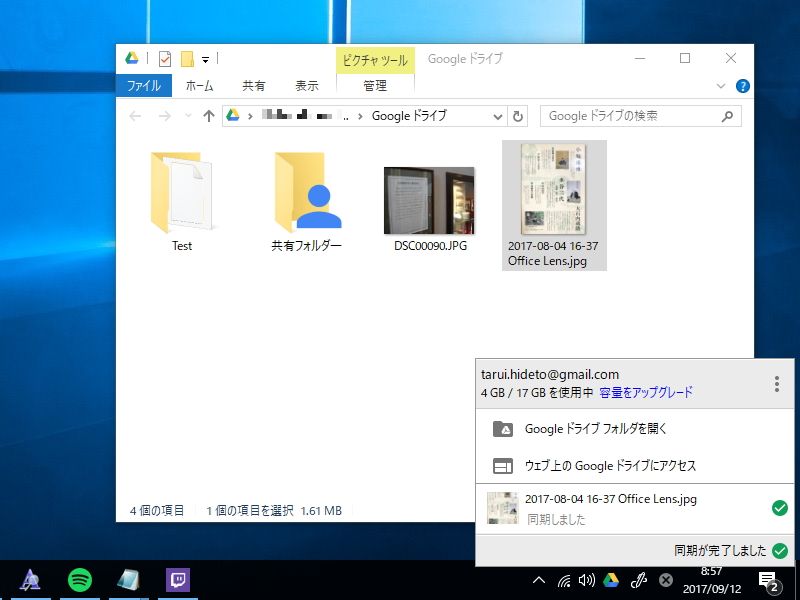Open Twitch app from the taskbar
The height and width of the screenshot is (600, 800).
[x=177, y=579]
